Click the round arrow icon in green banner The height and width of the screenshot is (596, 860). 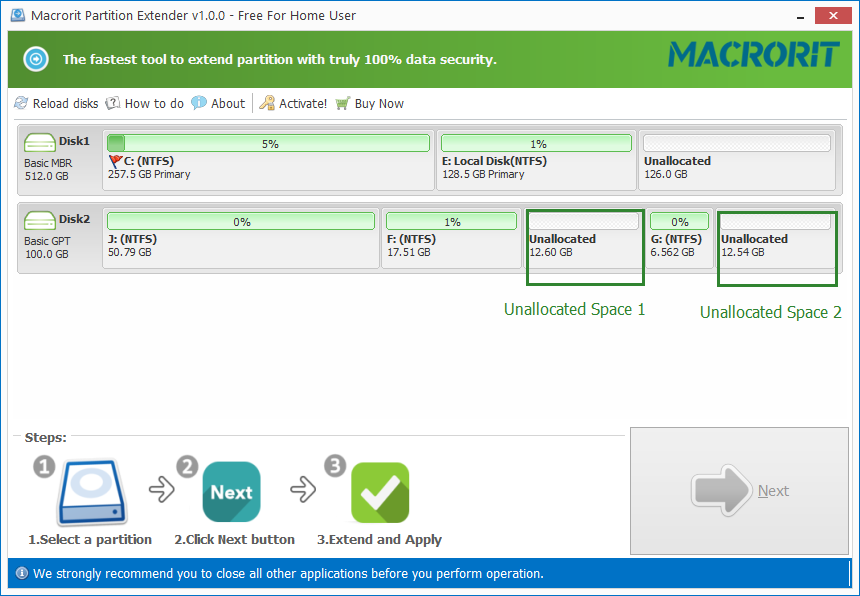pos(36,59)
